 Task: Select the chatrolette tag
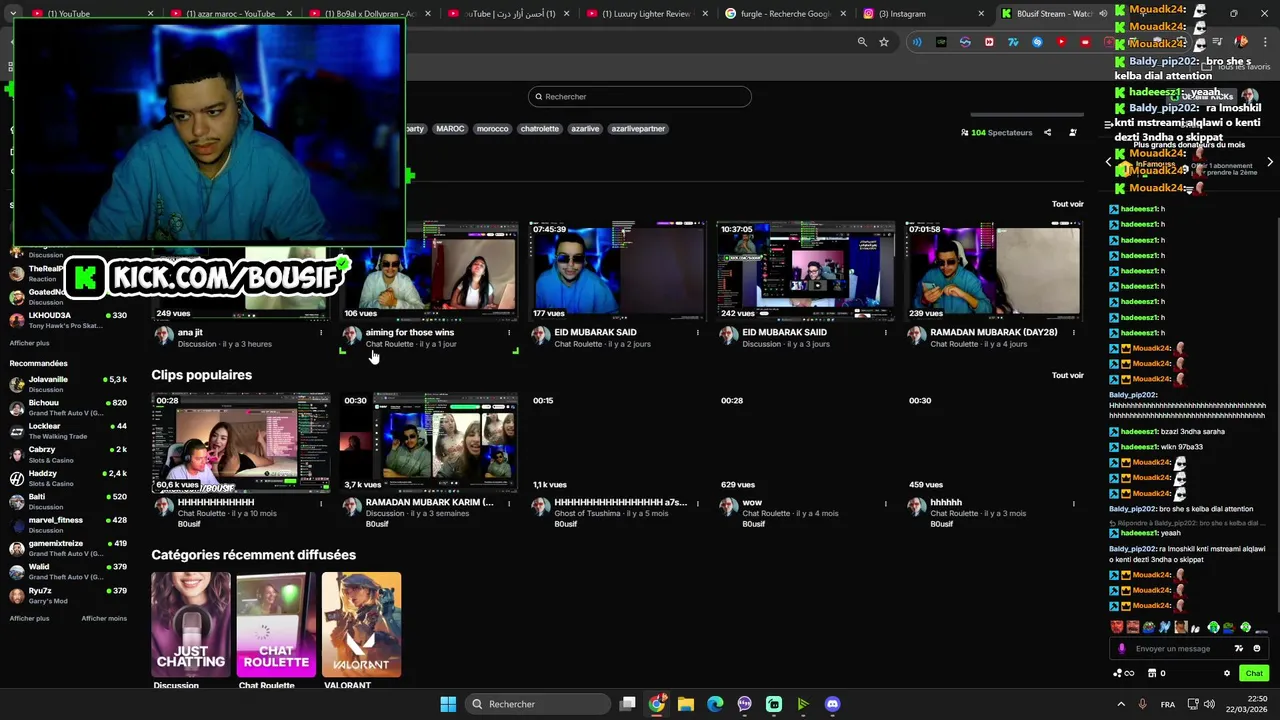tap(540, 129)
